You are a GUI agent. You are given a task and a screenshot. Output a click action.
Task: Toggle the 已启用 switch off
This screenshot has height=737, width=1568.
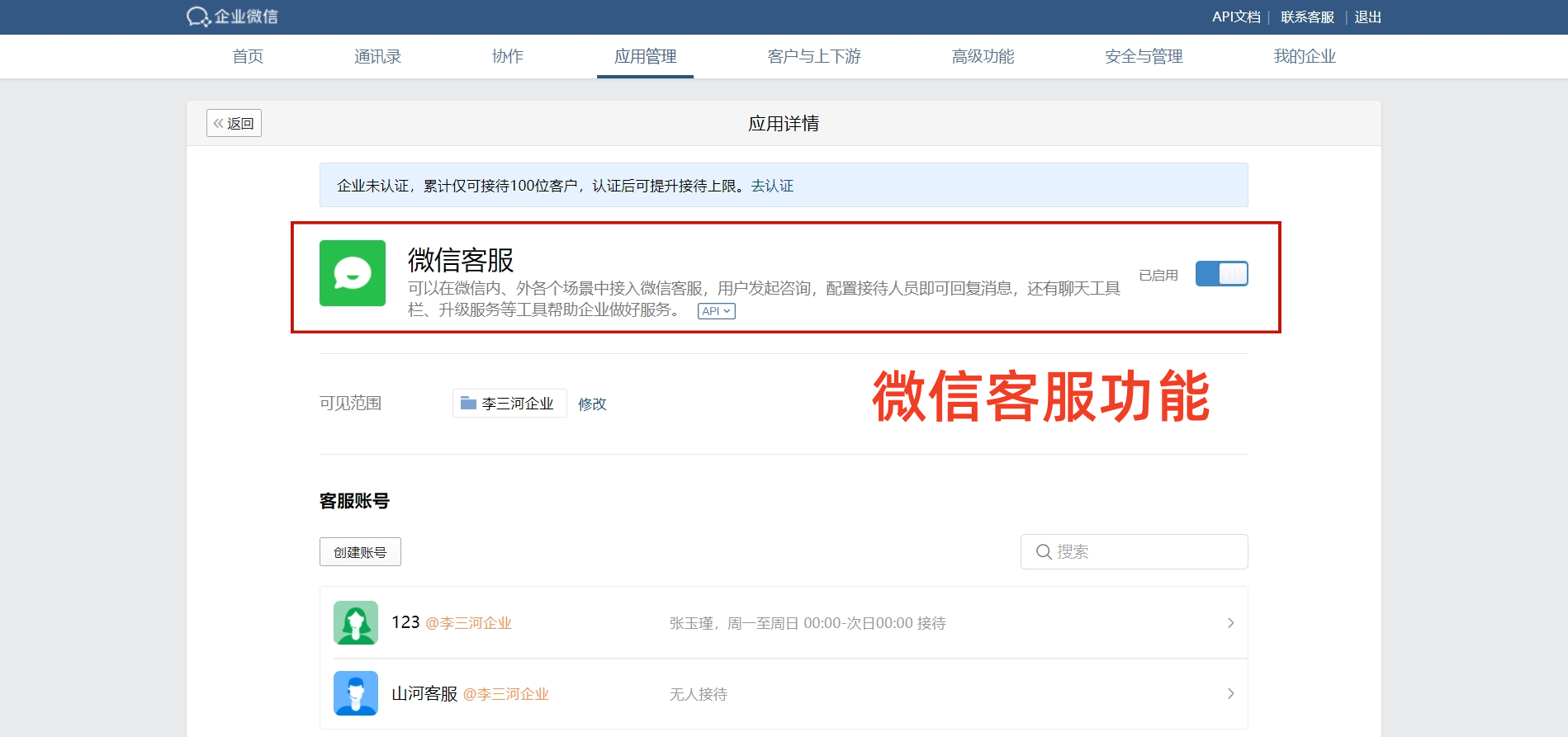(x=1222, y=274)
